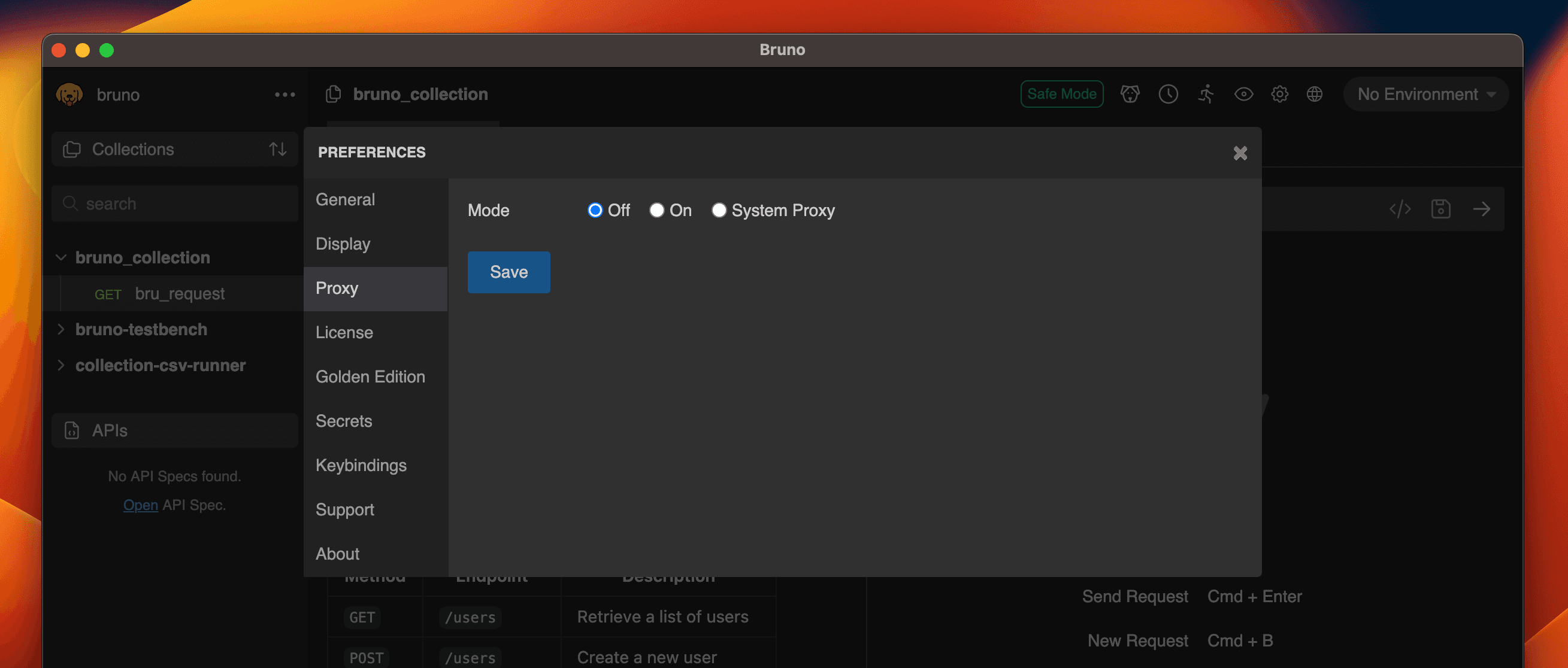Viewport: 1568px width, 668px height.
Task: Select System Proxy mode option
Action: tap(719, 210)
